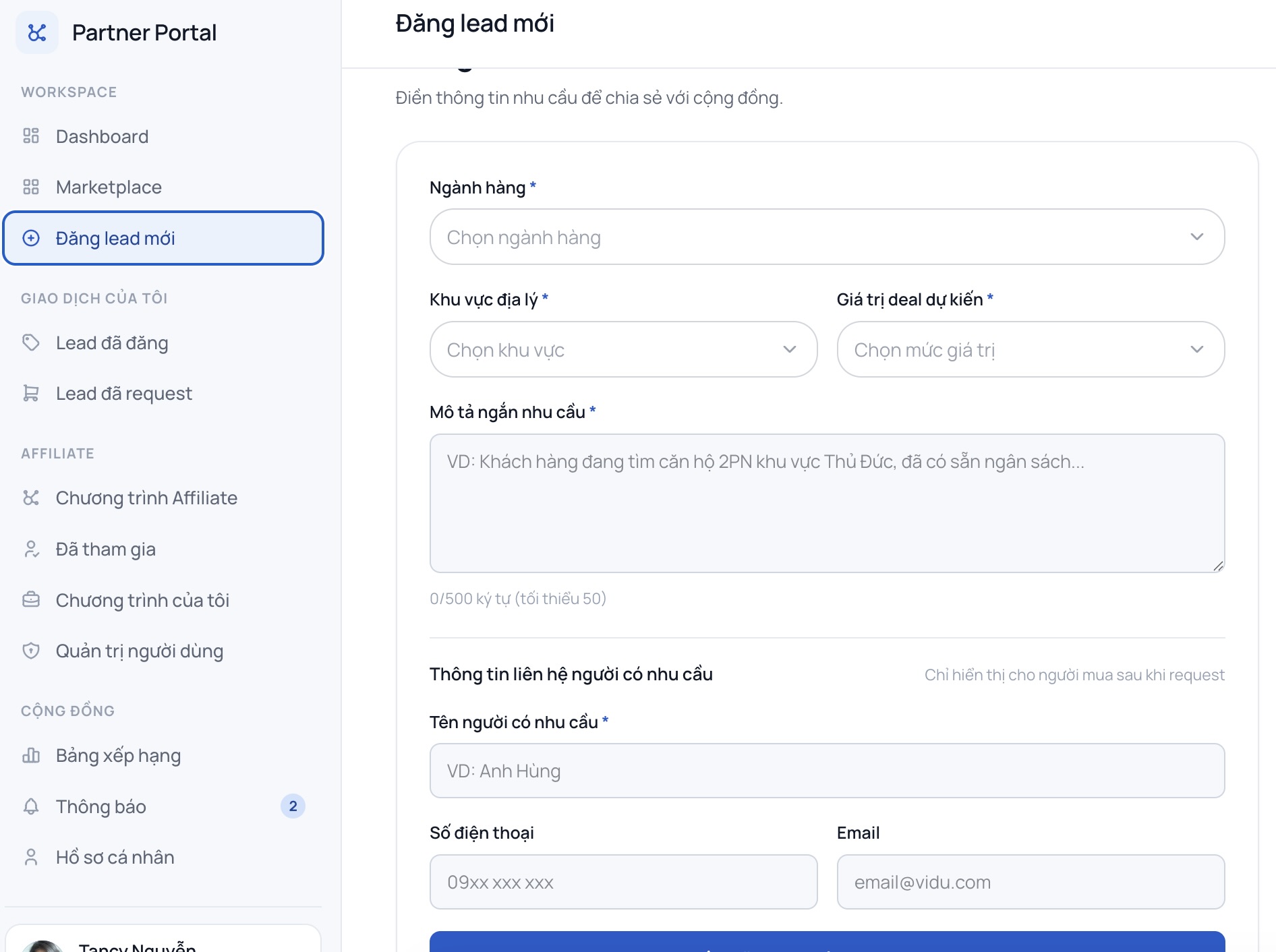Open Hồ sơ cá nhân profile page
This screenshot has width=1276, height=952.
click(163, 857)
